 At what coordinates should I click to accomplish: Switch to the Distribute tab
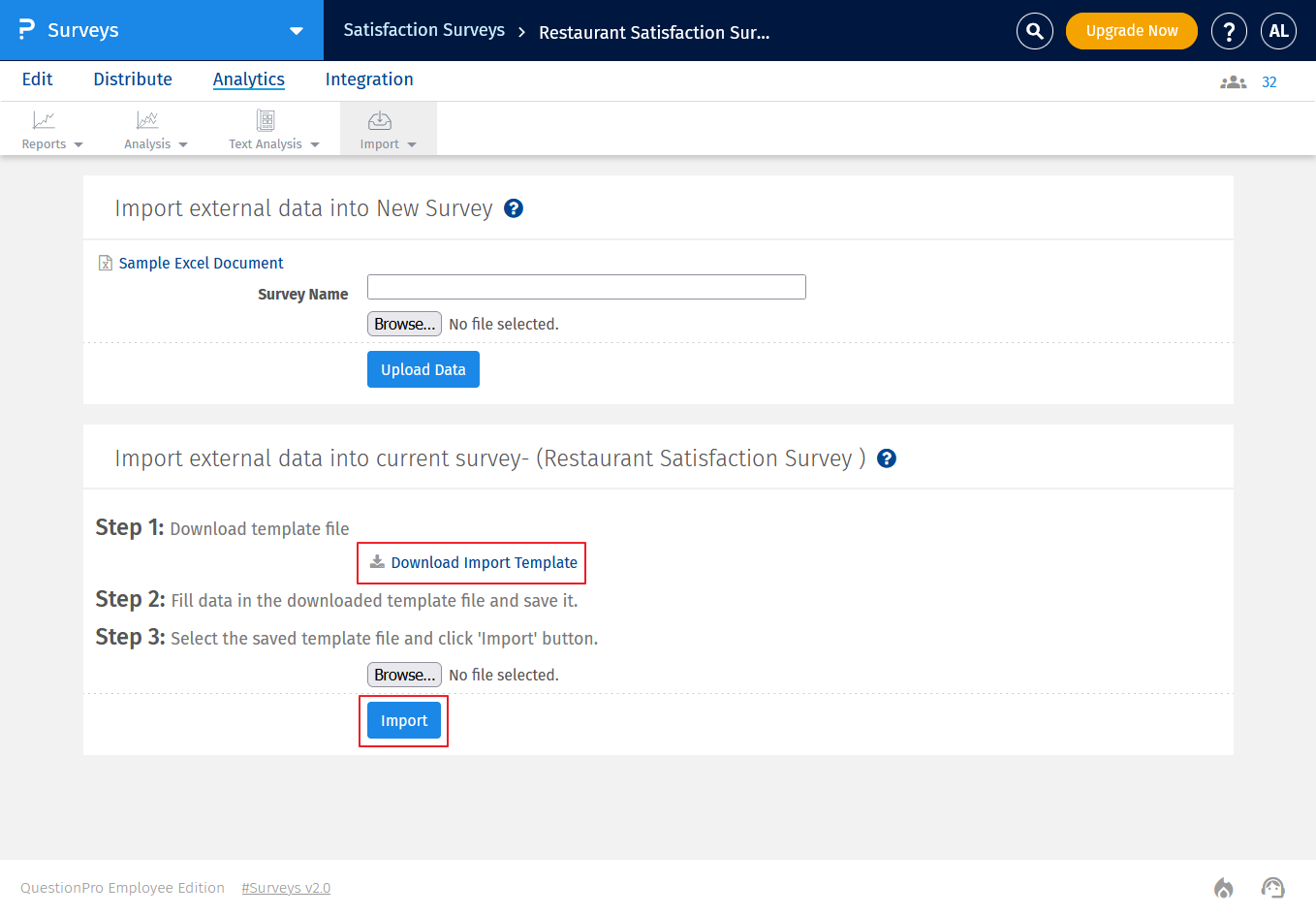coord(132,79)
